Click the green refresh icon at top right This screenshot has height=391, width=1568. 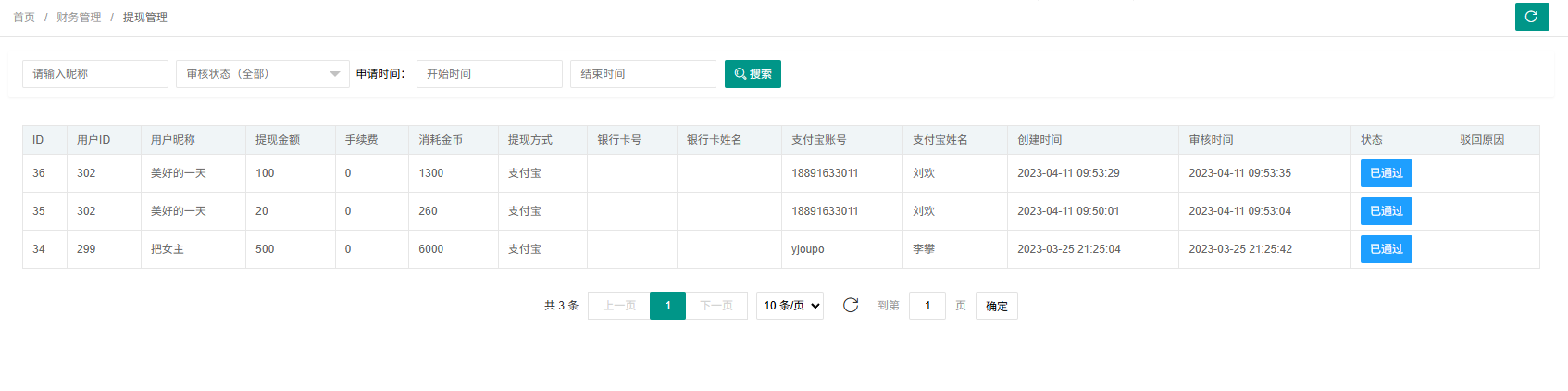[1532, 17]
